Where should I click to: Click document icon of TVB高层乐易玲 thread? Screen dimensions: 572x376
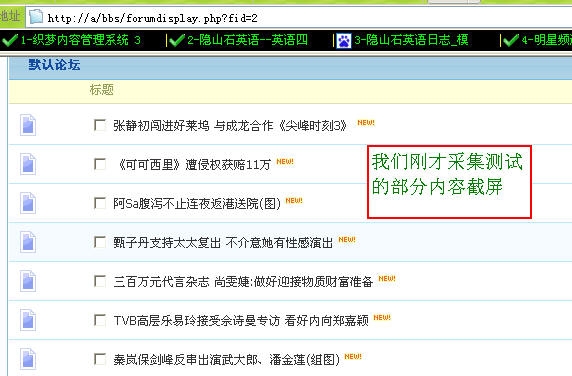[28, 320]
